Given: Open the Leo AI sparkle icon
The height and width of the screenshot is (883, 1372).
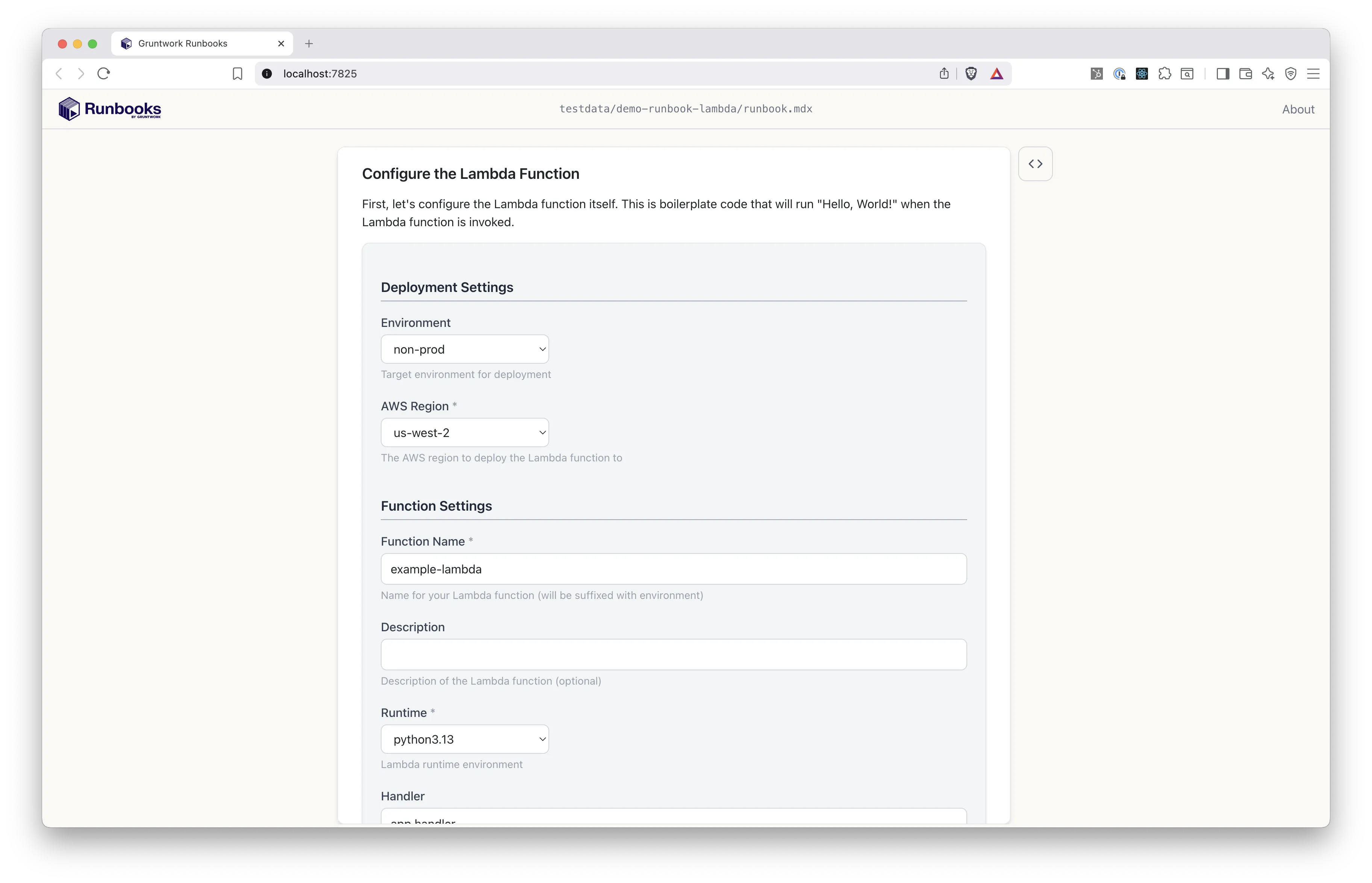Looking at the screenshot, I should pos(1268,73).
